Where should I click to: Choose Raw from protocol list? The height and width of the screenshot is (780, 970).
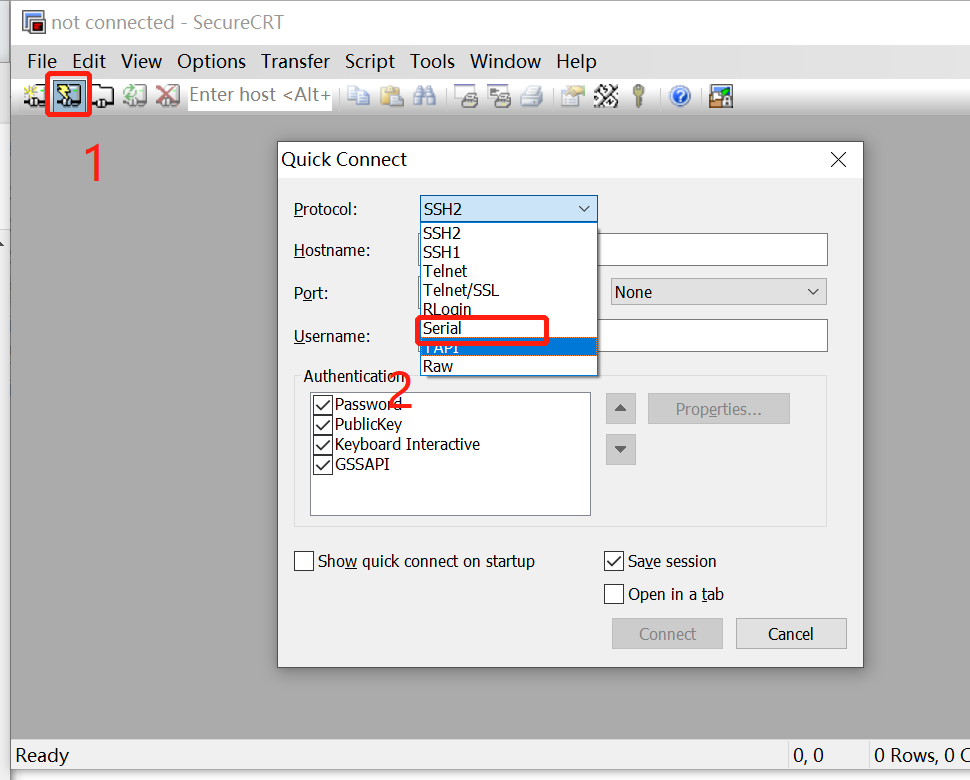pyautogui.click(x=509, y=366)
